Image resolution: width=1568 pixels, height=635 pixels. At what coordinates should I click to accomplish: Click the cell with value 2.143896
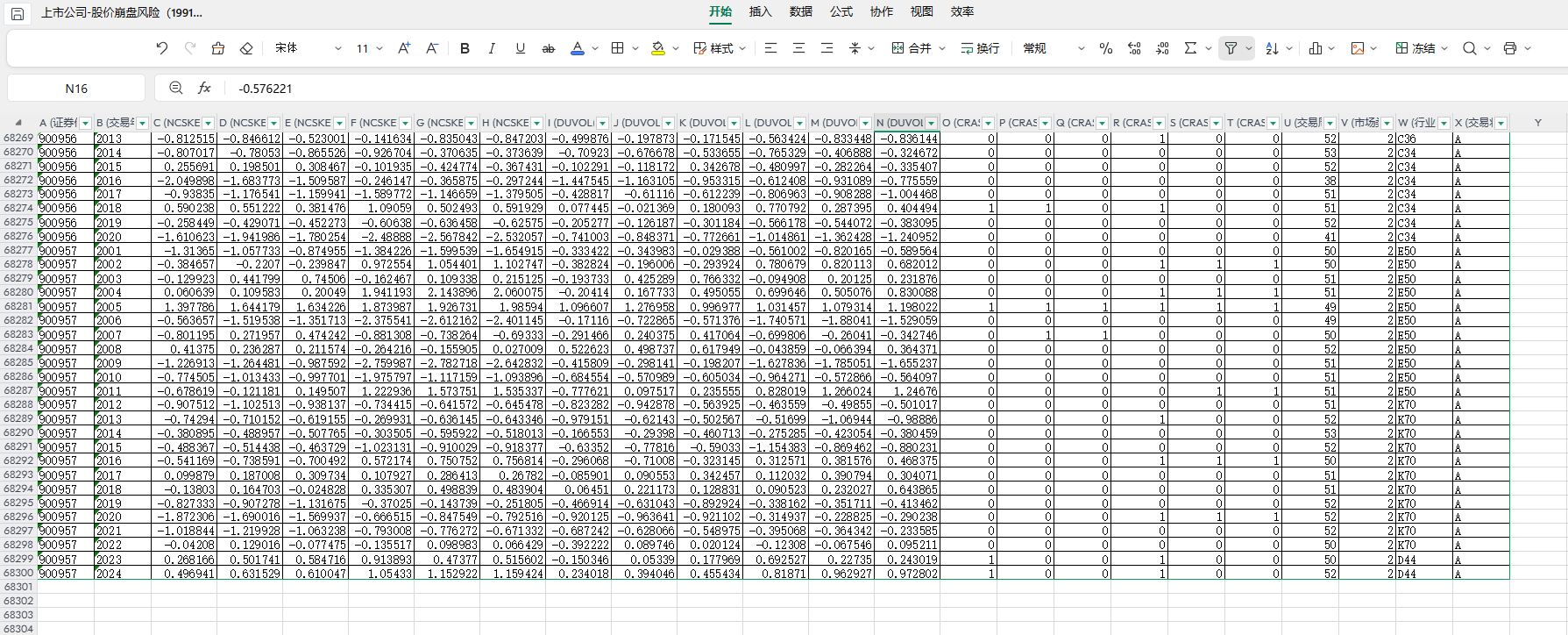pos(447,293)
